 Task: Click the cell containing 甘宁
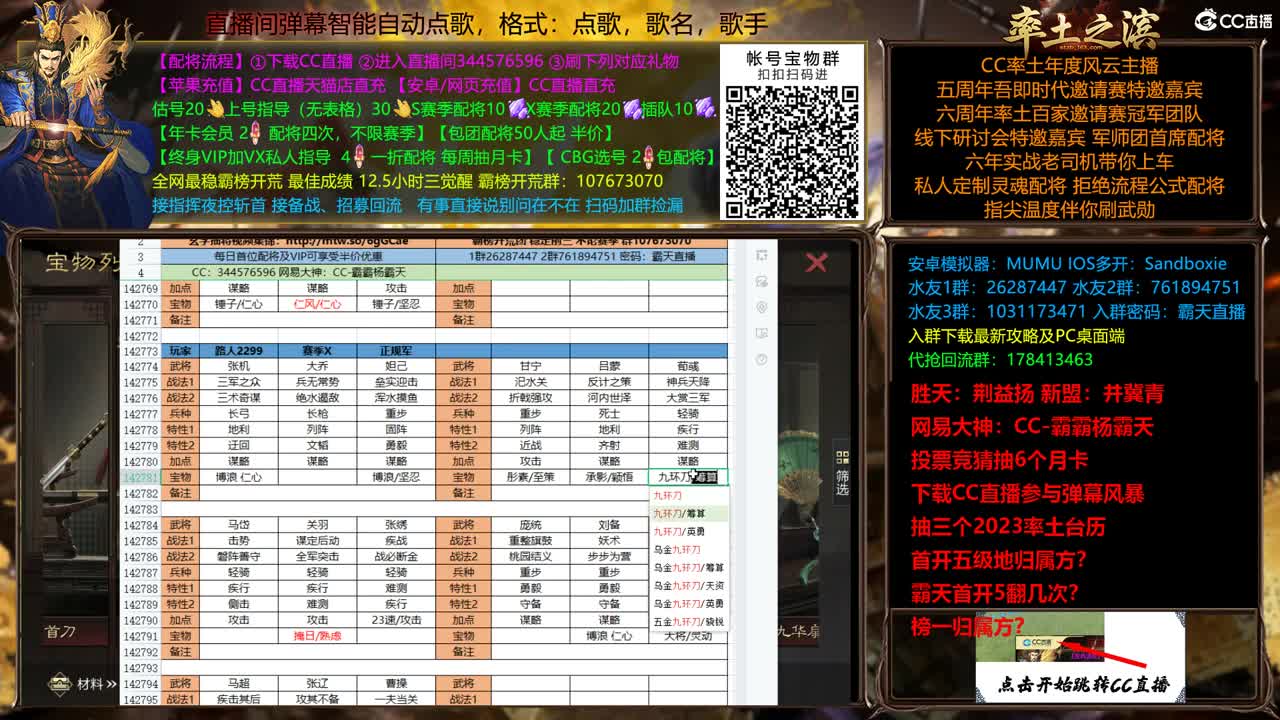pos(530,366)
